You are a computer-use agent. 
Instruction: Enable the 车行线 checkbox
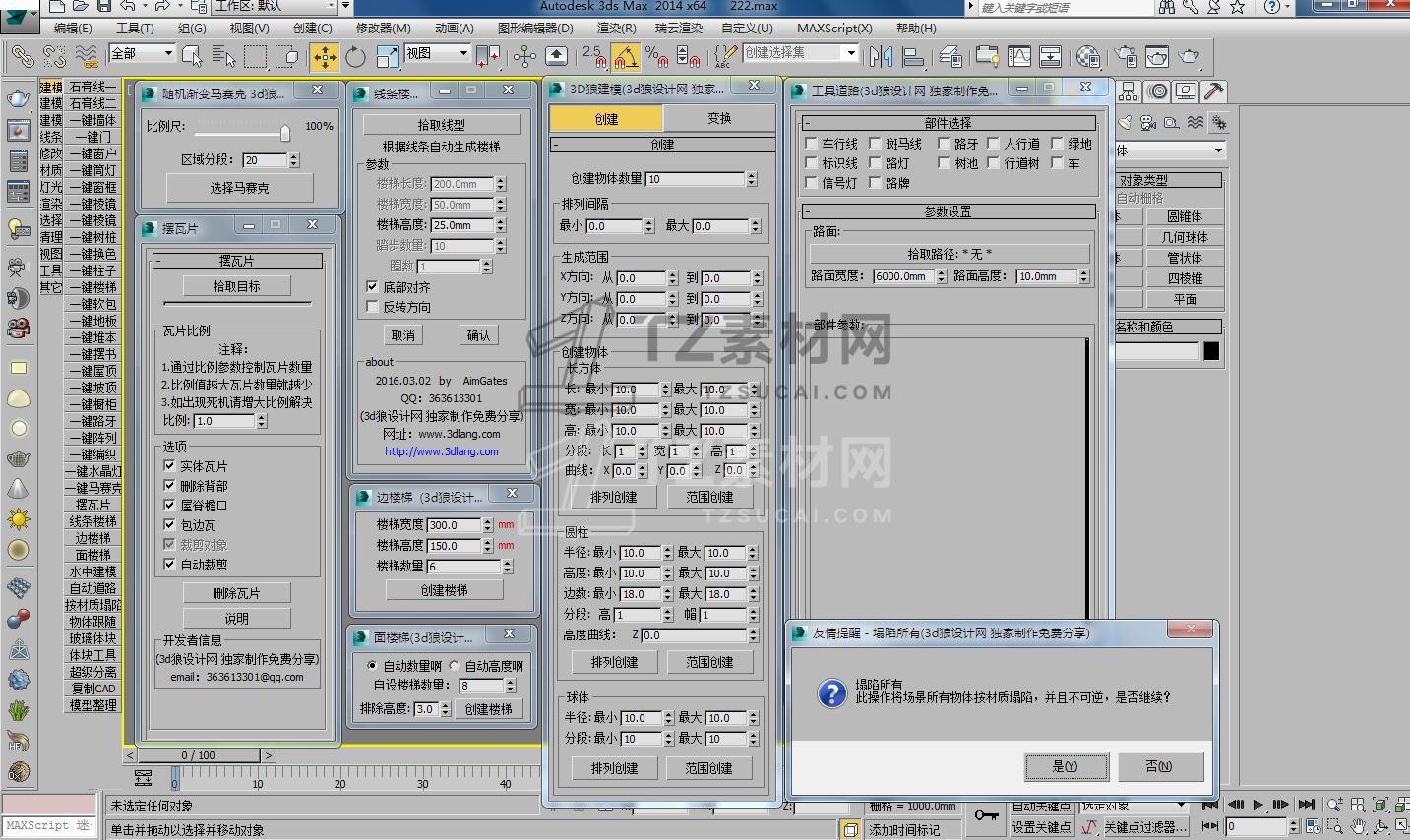click(812, 144)
